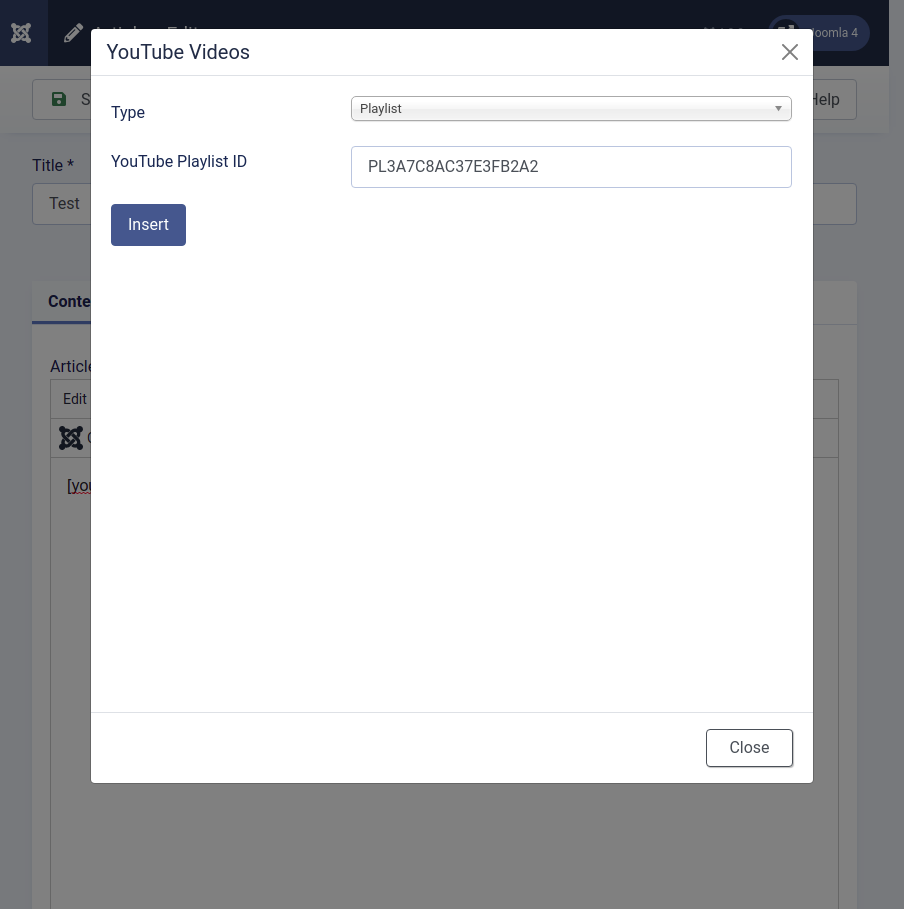Click the green save disk icon

point(59,99)
